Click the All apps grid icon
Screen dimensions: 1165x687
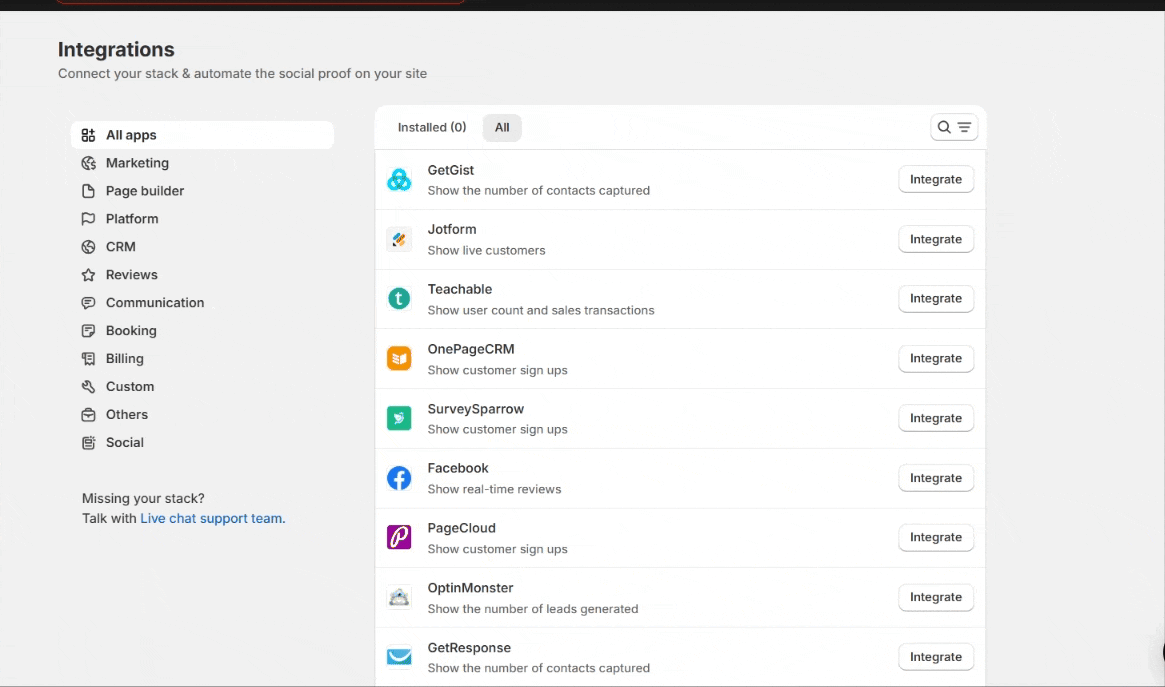tap(88, 135)
